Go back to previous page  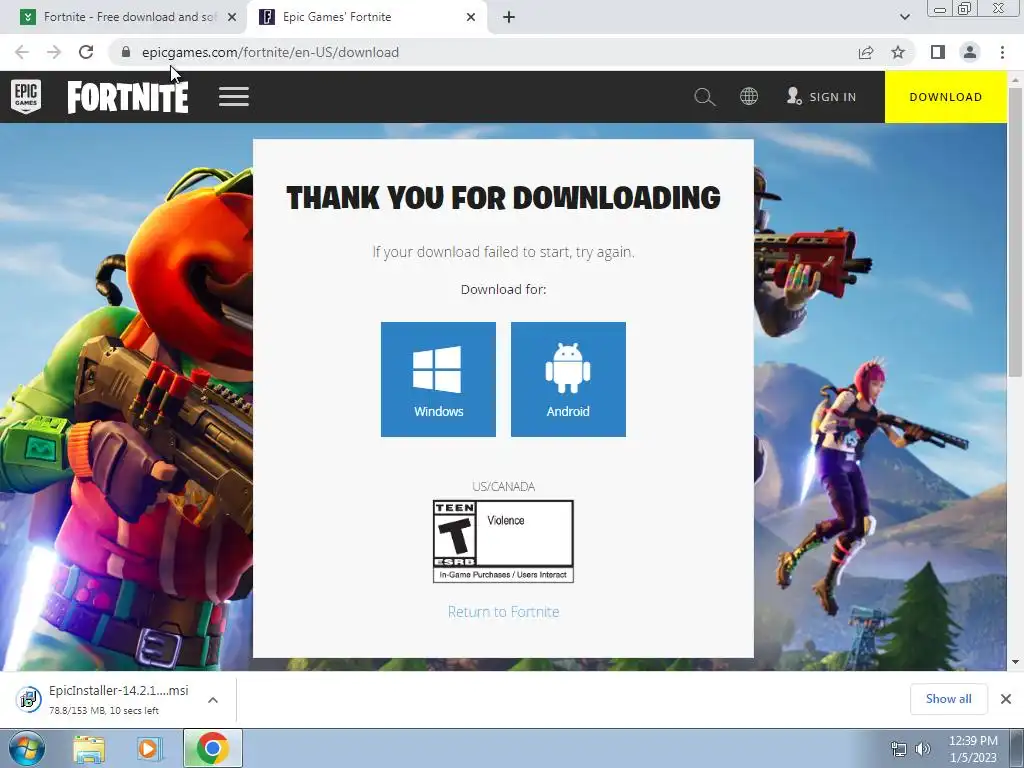(x=22, y=52)
